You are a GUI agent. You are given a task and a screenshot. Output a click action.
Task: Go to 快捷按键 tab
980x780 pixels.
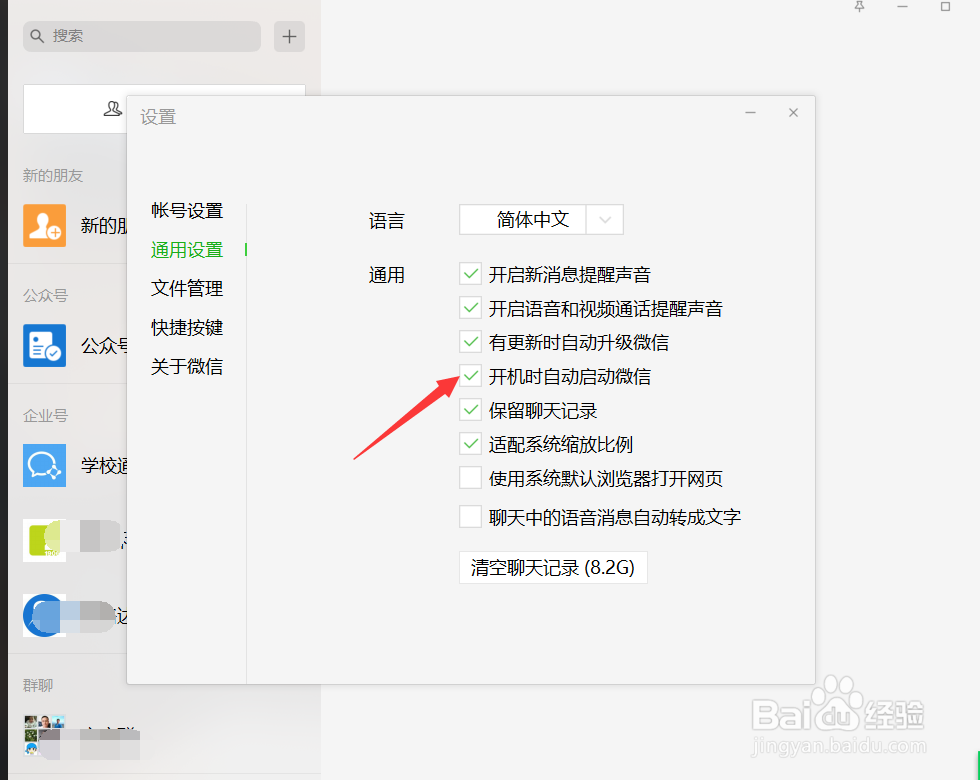[187, 328]
